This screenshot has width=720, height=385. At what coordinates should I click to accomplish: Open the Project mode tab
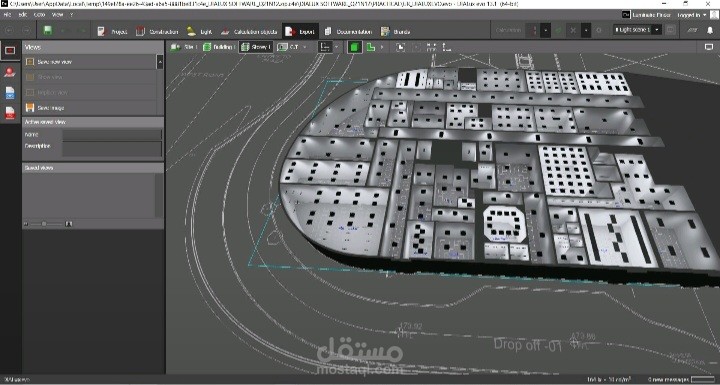point(112,32)
